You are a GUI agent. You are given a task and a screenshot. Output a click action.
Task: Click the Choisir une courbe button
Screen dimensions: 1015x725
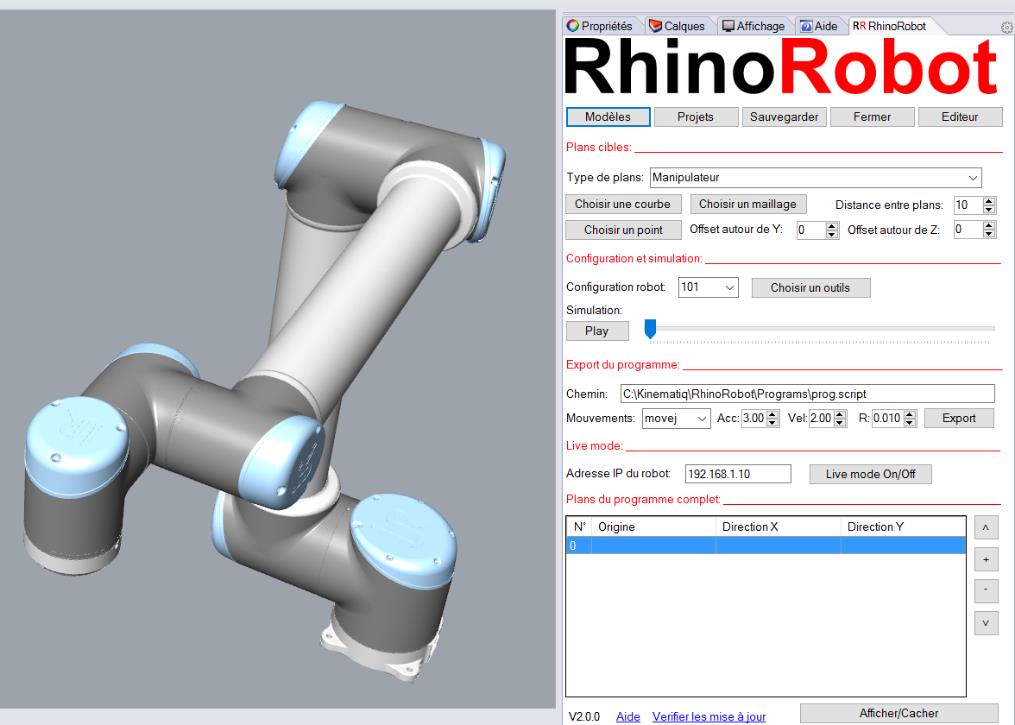click(622, 204)
